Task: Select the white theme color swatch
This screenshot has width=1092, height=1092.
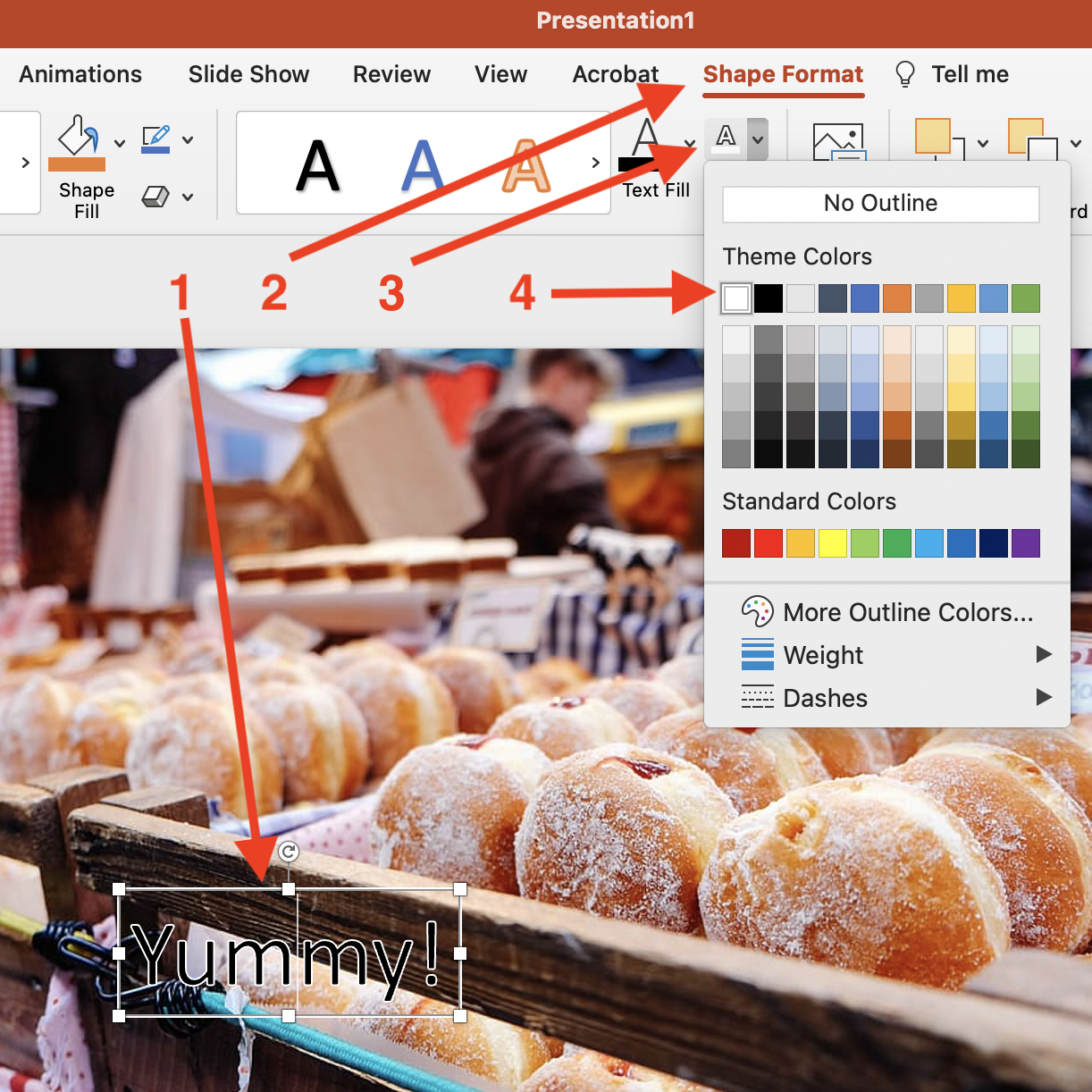Action: [x=736, y=298]
